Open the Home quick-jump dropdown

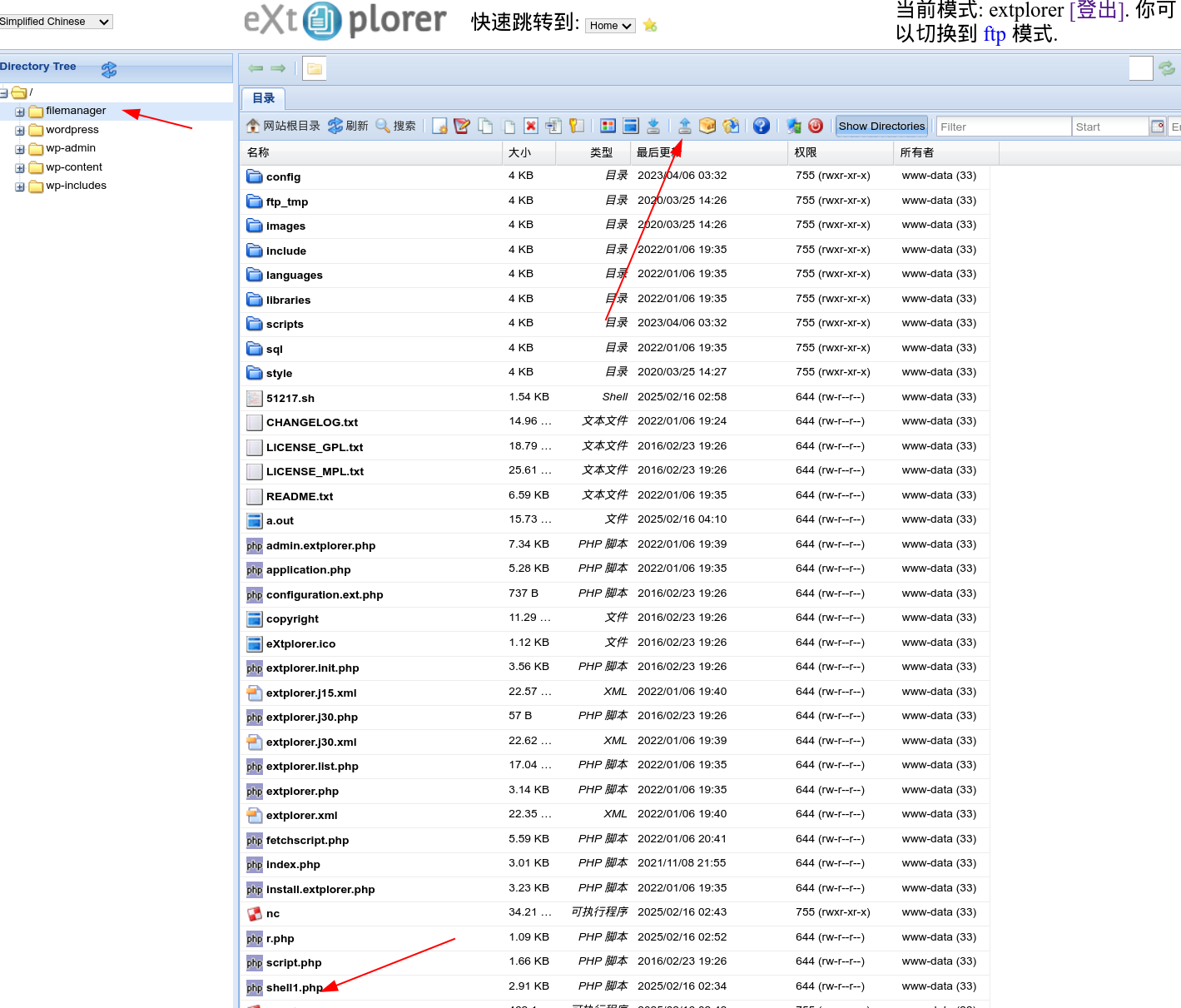[x=610, y=26]
